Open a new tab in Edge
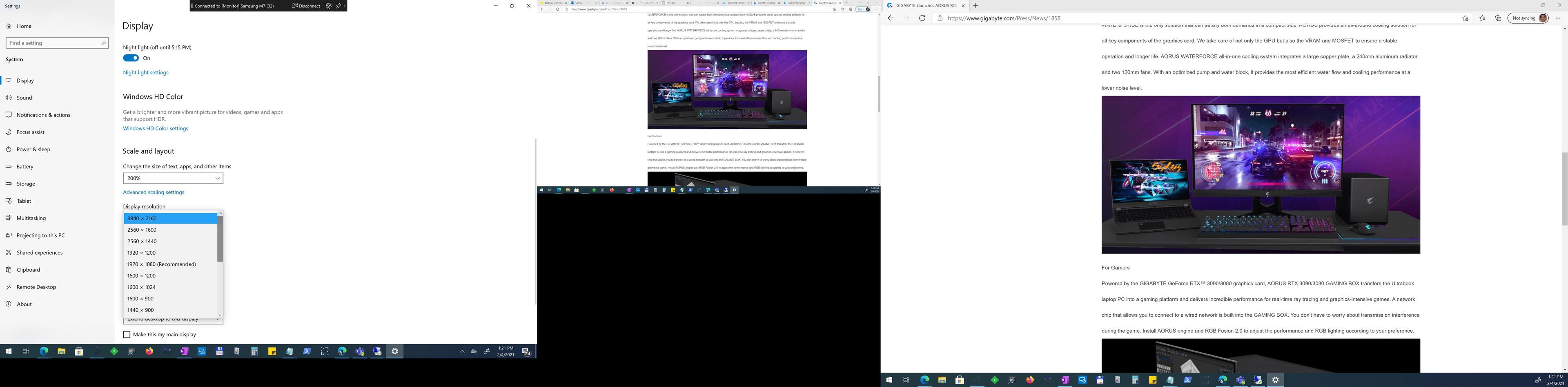The width and height of the screenshot is (1568, 387). [x=976, y=5]
